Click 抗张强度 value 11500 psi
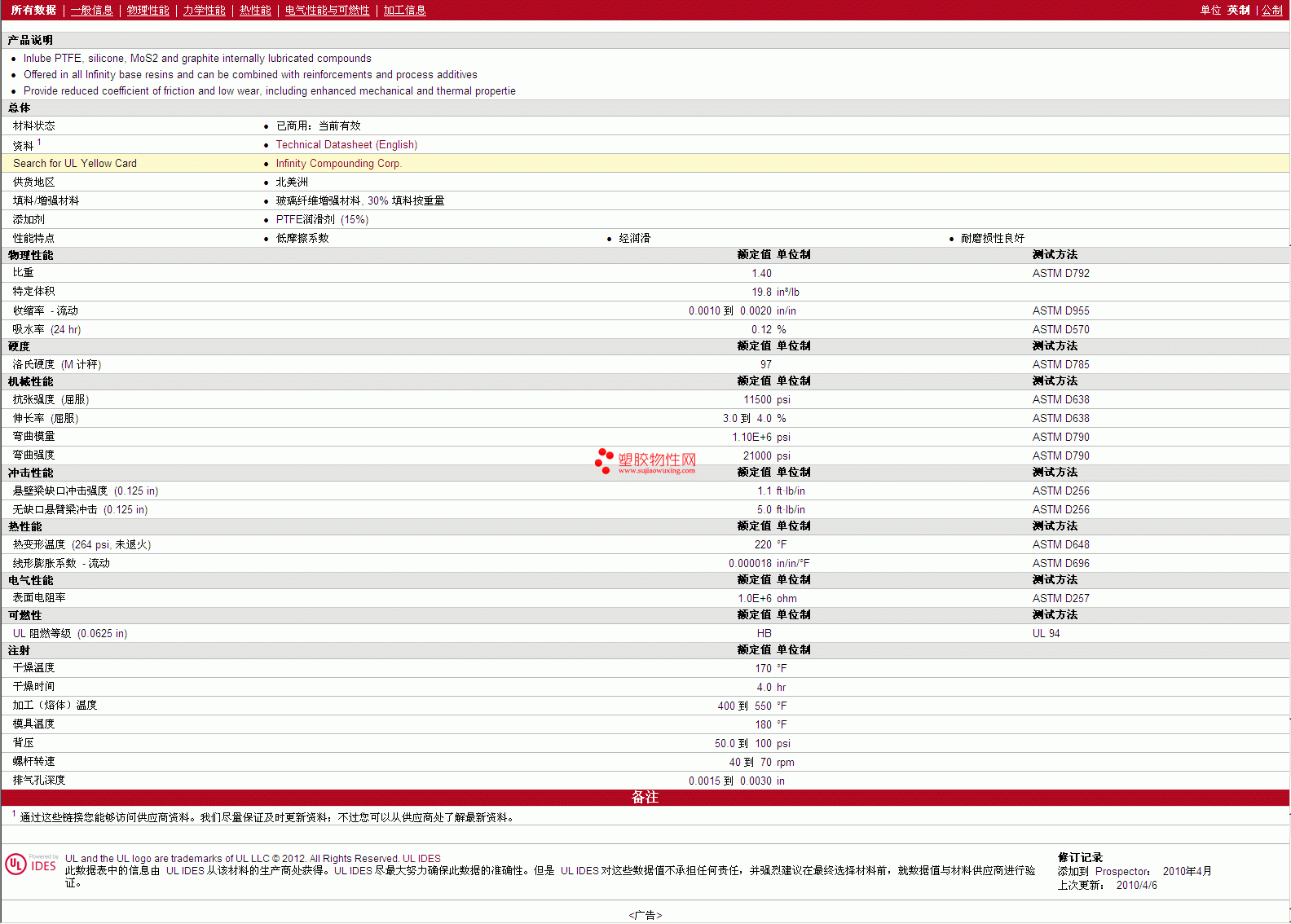Screen dimensions: 1291x924 (766, 399)
